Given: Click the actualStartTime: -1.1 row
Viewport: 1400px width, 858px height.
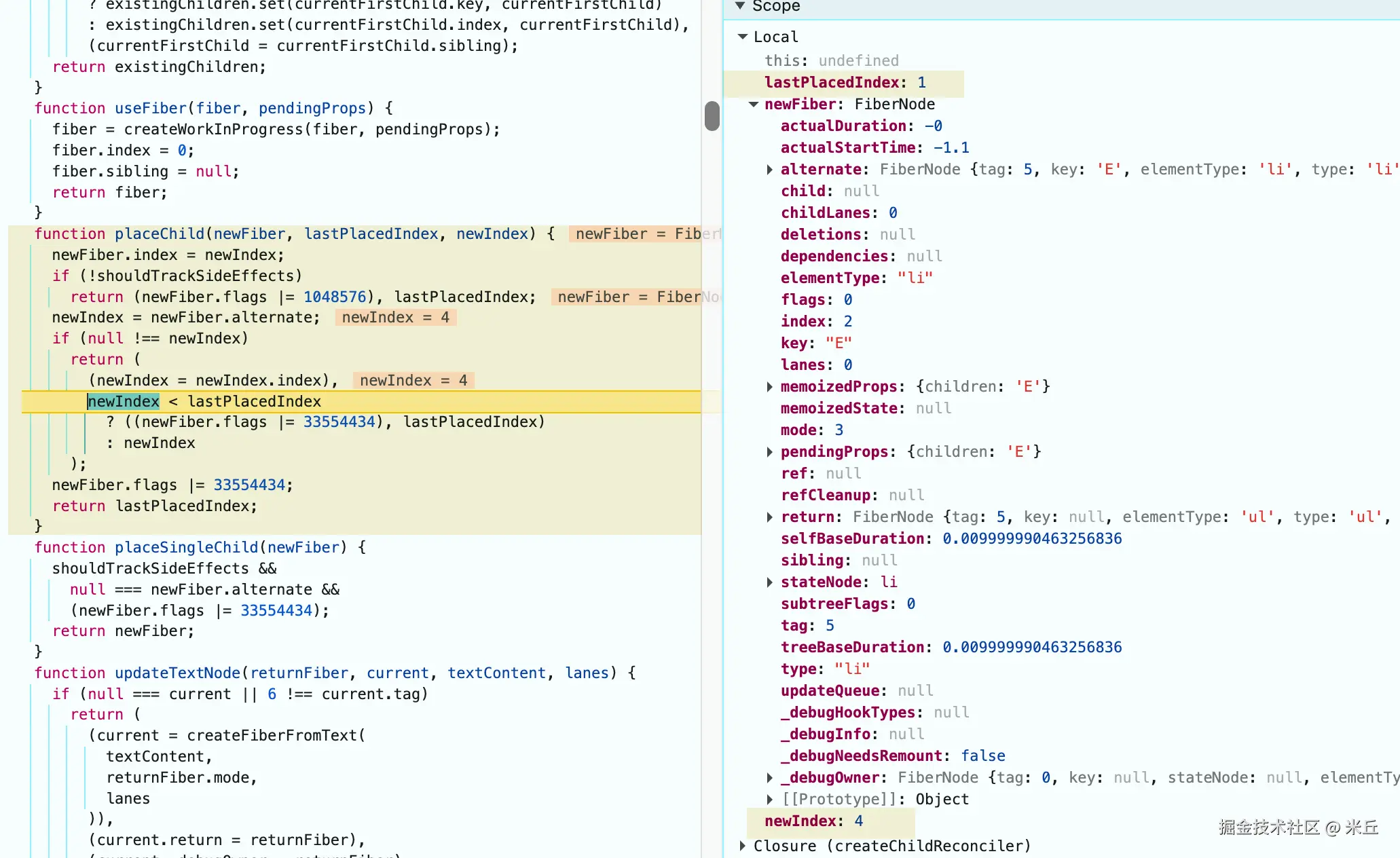Looking at the screenshot, I should pos(875,148).
